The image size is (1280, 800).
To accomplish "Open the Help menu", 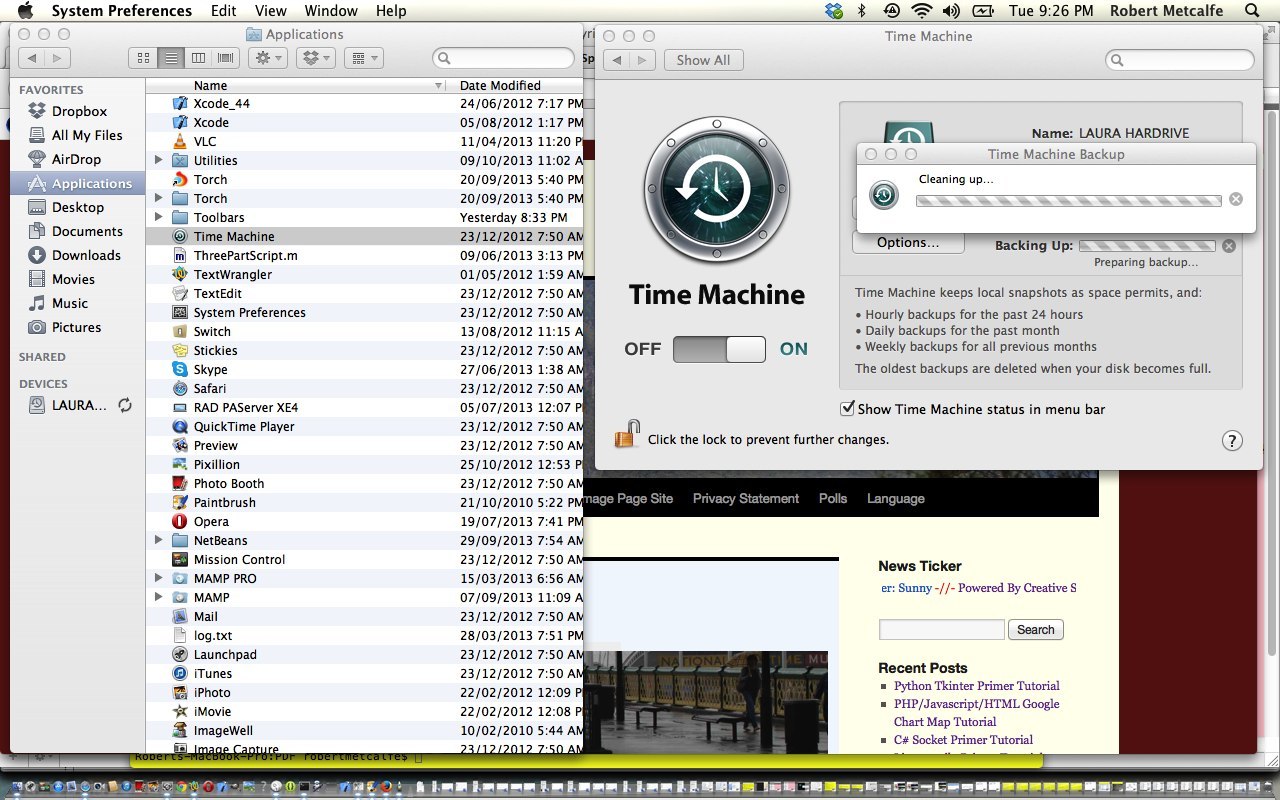I will pyautogui.click(x=391, y=11).
